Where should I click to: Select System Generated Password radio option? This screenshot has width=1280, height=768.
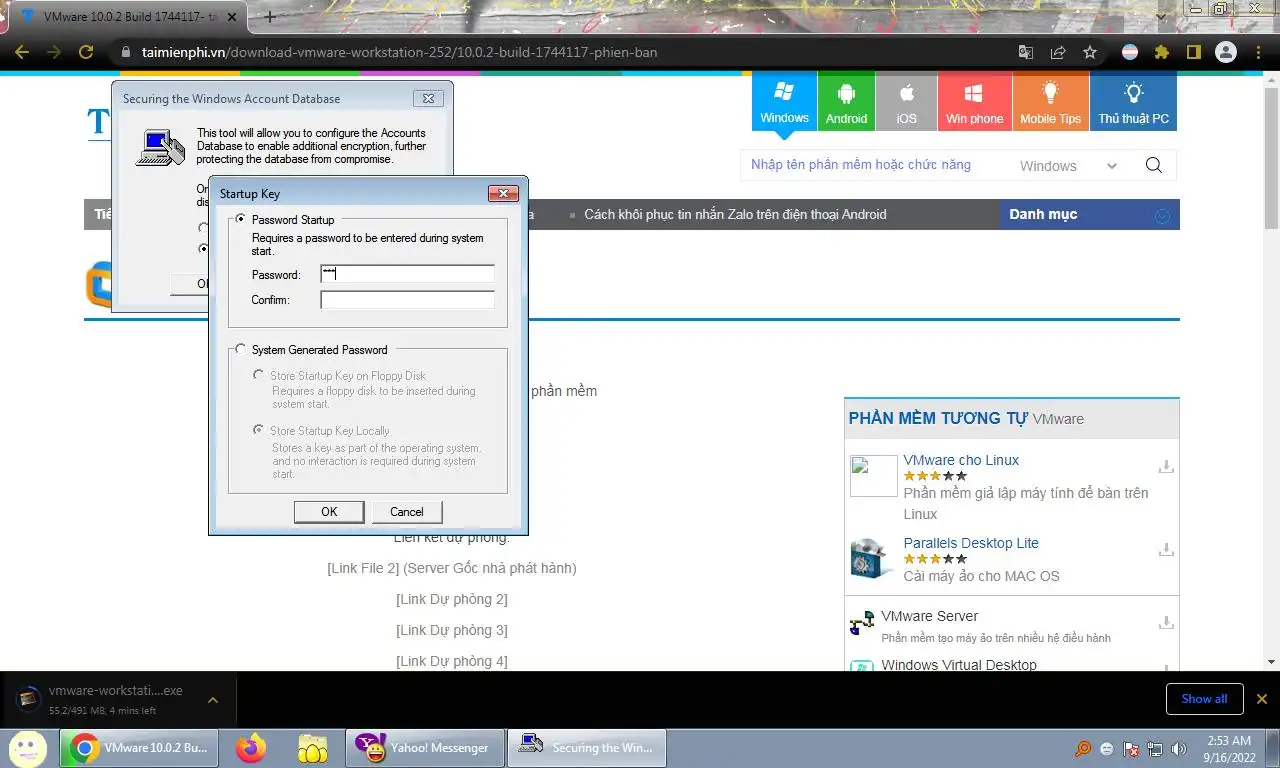tap(240, 349)
